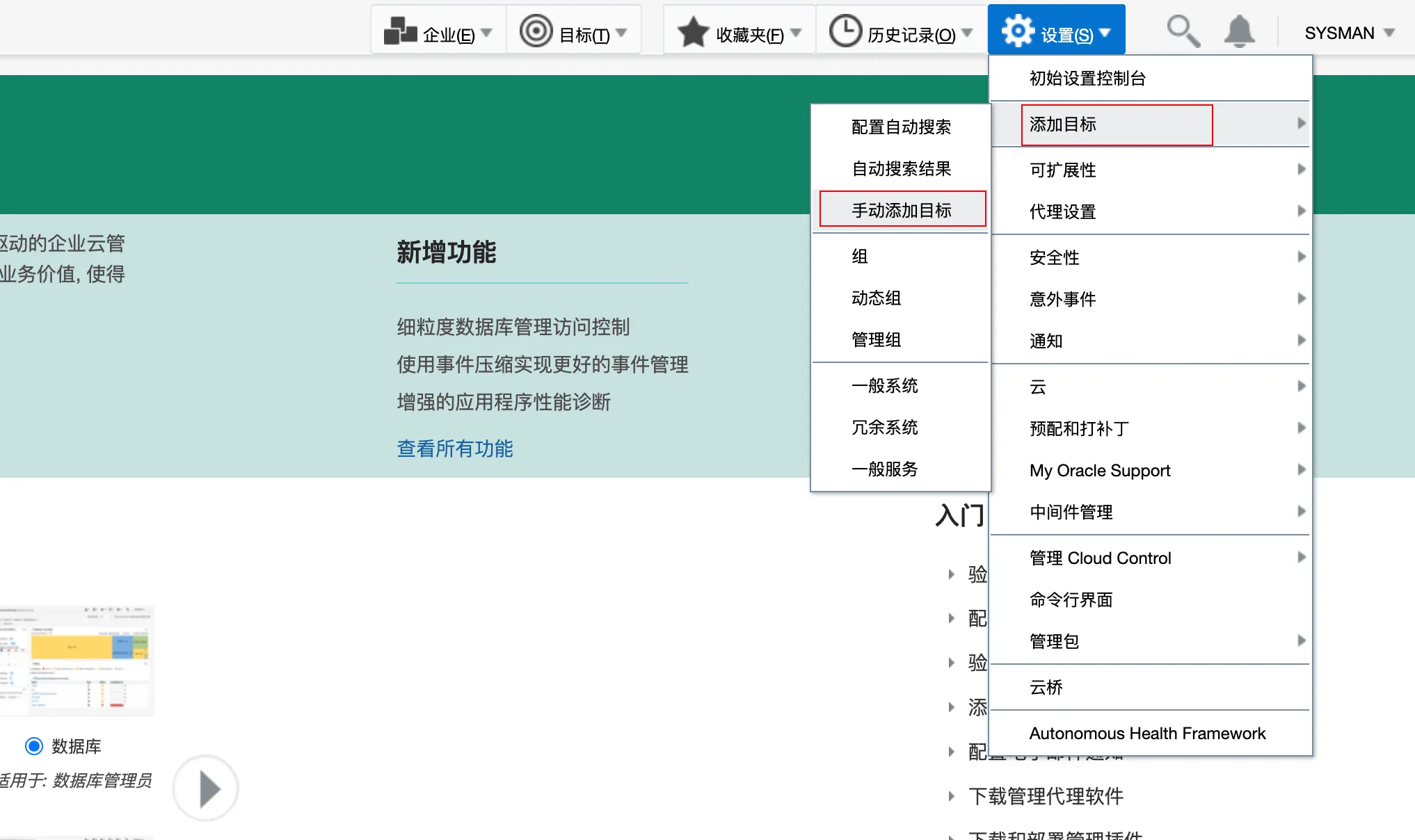Play the database intro video
The height and width of the screenshot is (840, 1415).
[x=206, y=788]
